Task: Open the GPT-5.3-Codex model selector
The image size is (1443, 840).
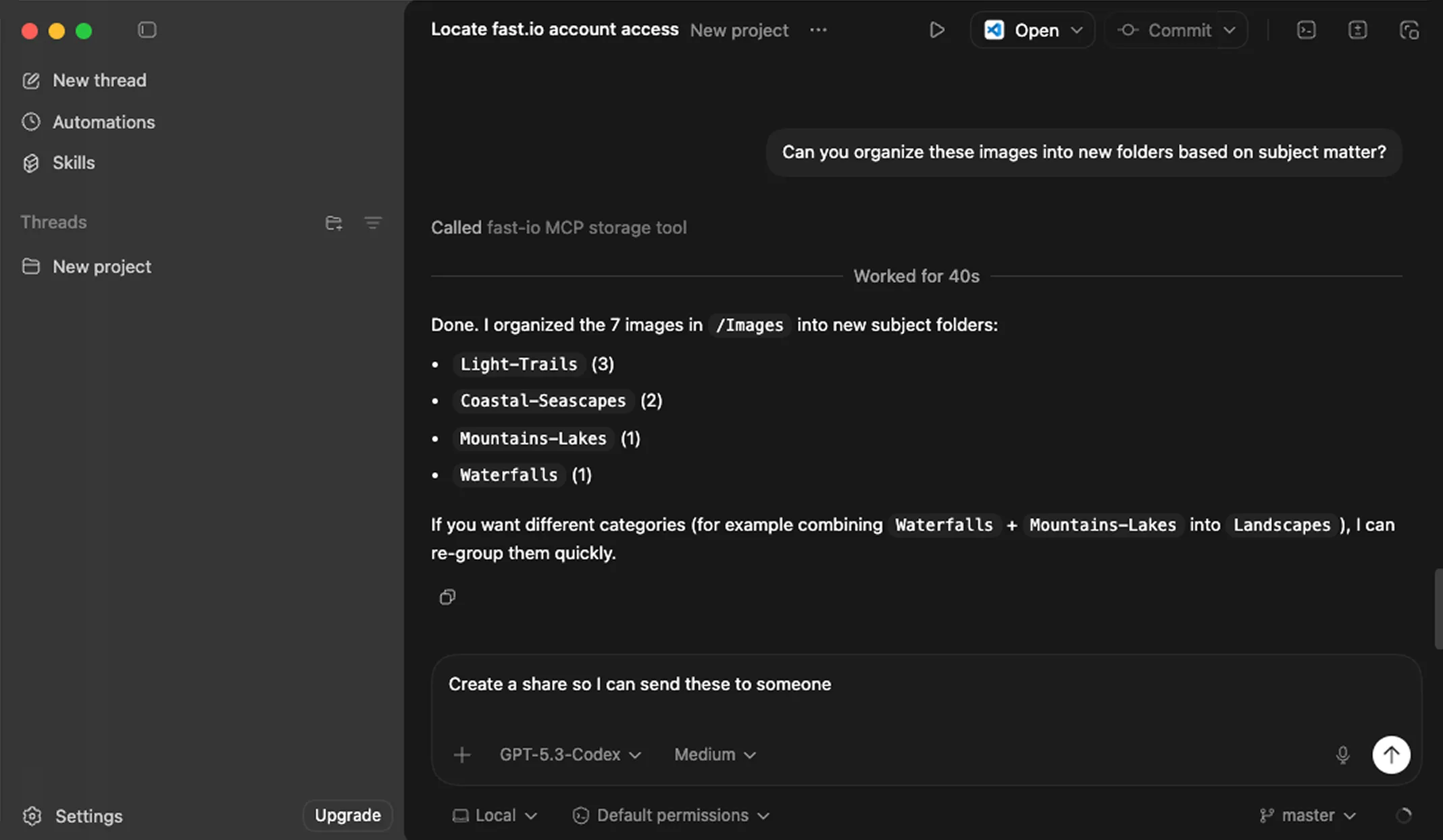Action: point(569,754)
